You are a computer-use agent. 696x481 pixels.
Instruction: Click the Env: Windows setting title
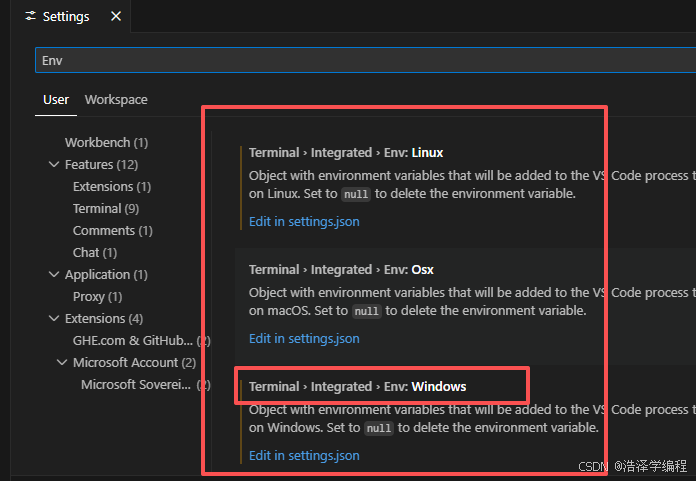tap(357, 387)
